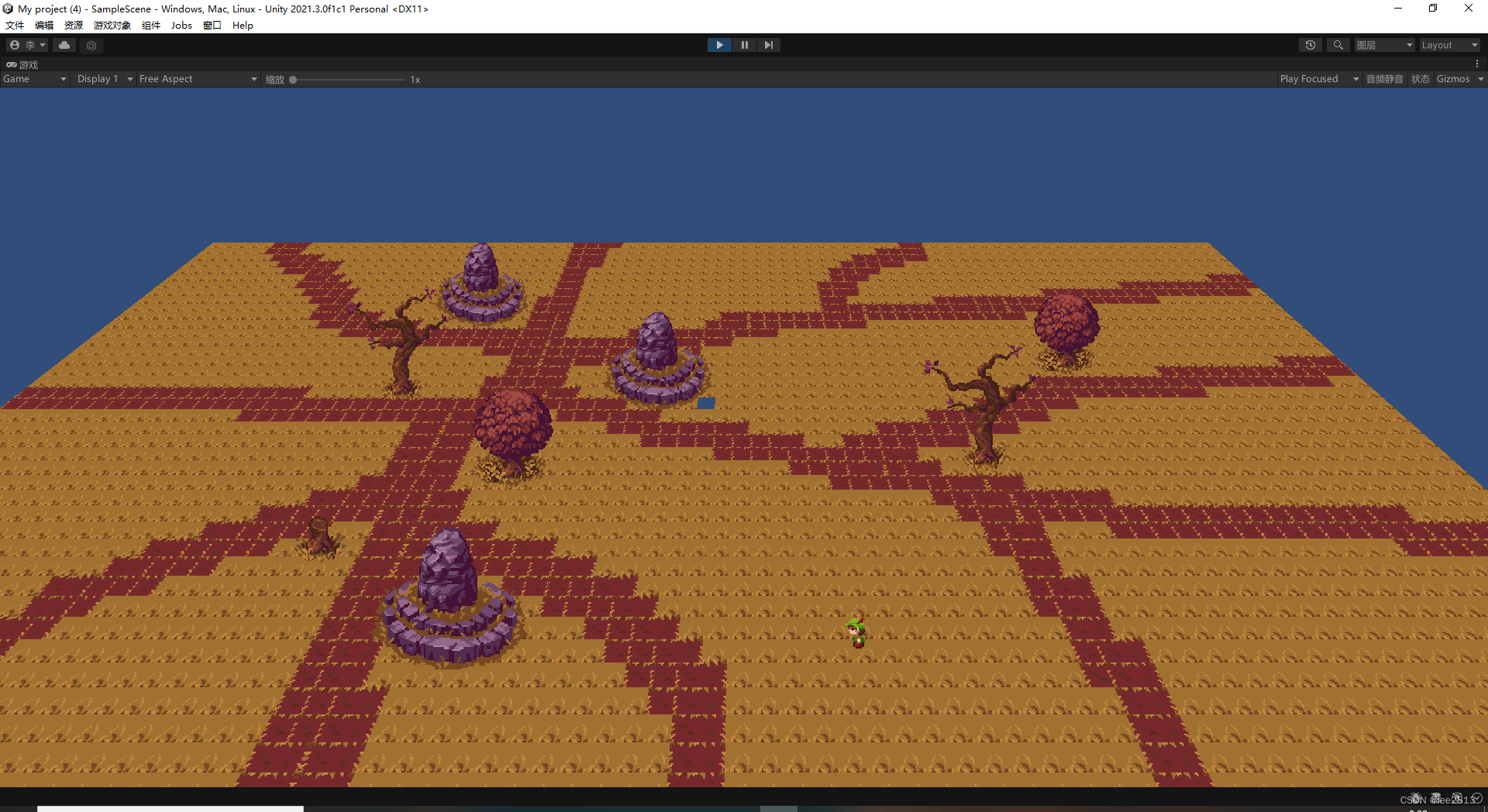
Task: Open the 编辑 Edit menu
Action: click(44, 25)
